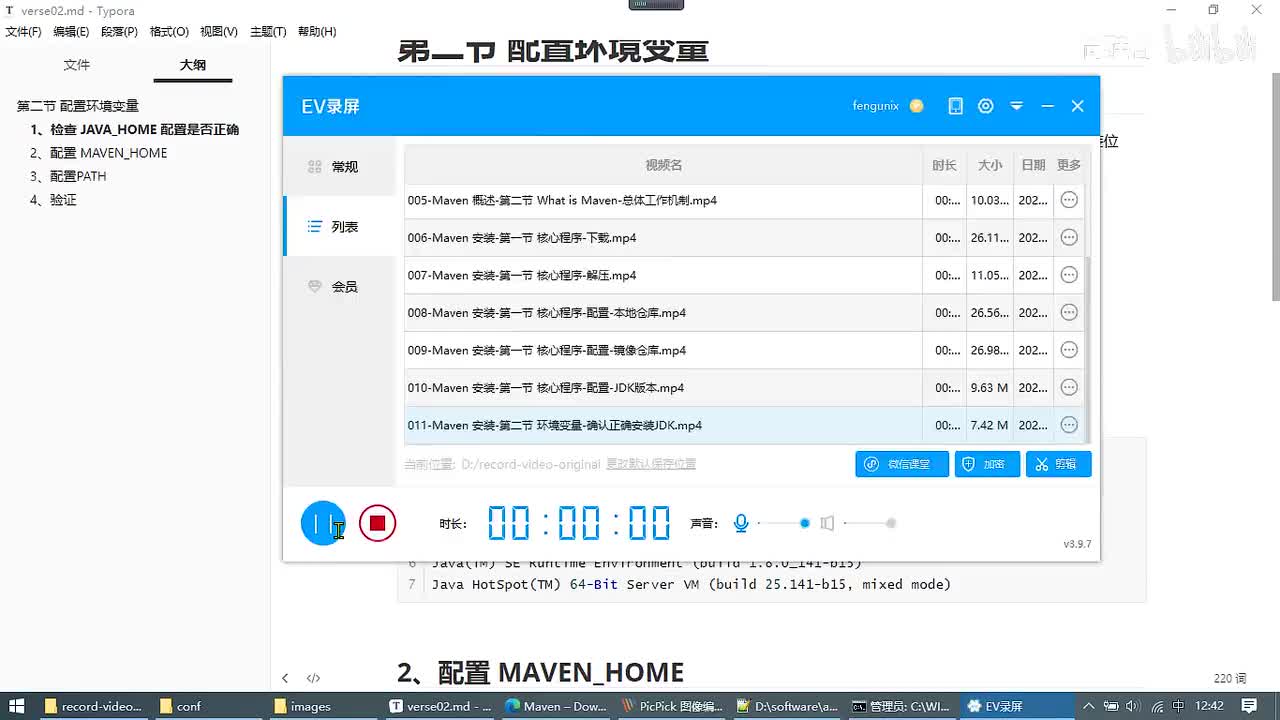Open more options for video 007-Maven 解压
The width and height of the screenshot is (1280, 720).
click(x=1069, y=275)
